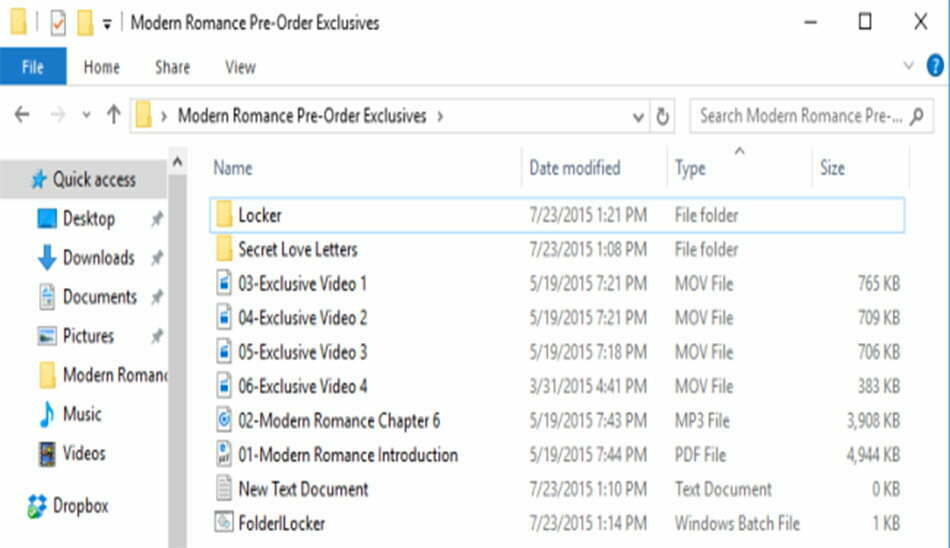The height and width of the screenshot is (548, 950).
Task: Select Quick access in navigation pane
Action: coord(84,179)
